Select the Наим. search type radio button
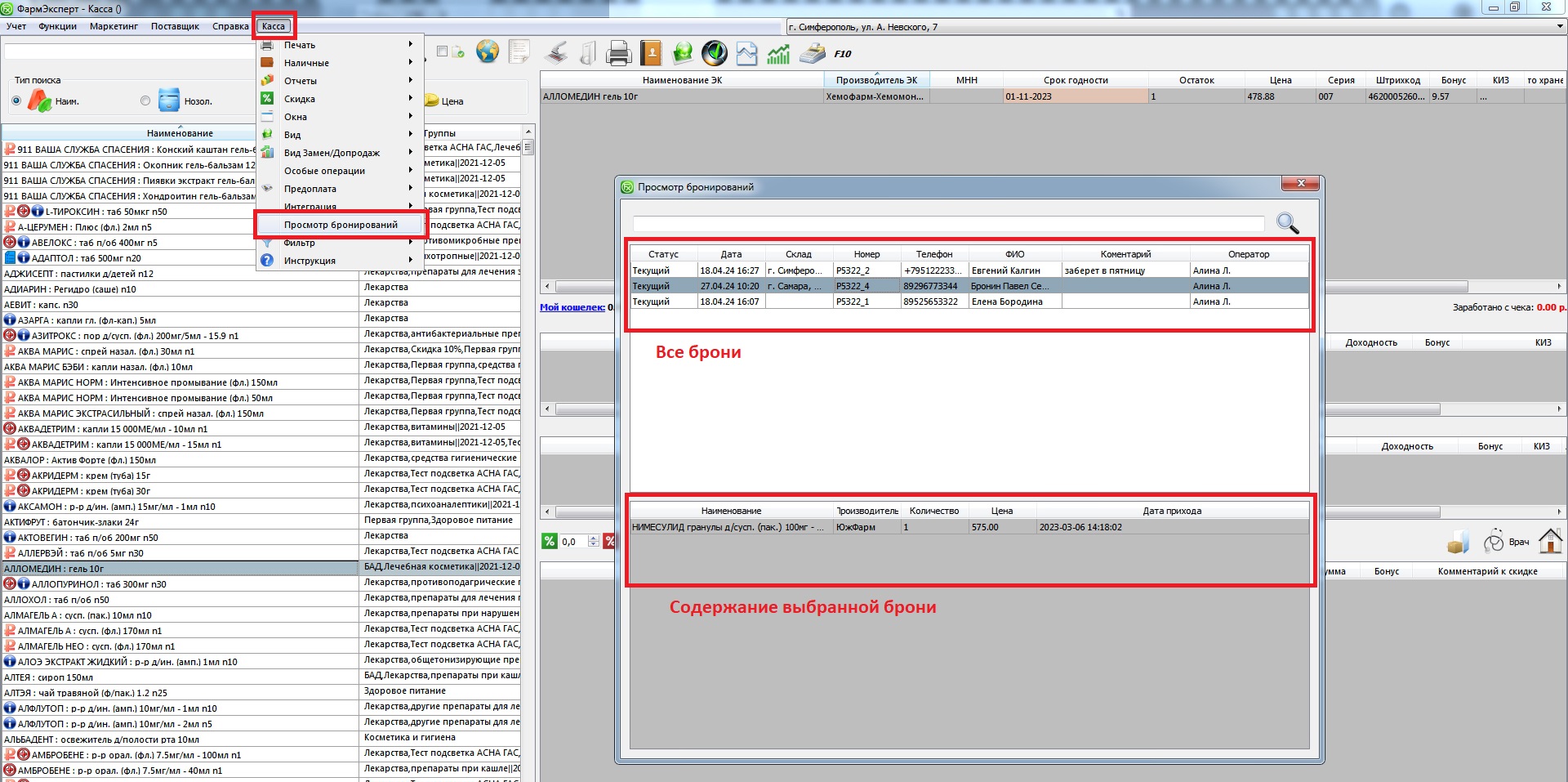This screenshot has width=1568, height=782. (16, 101)
